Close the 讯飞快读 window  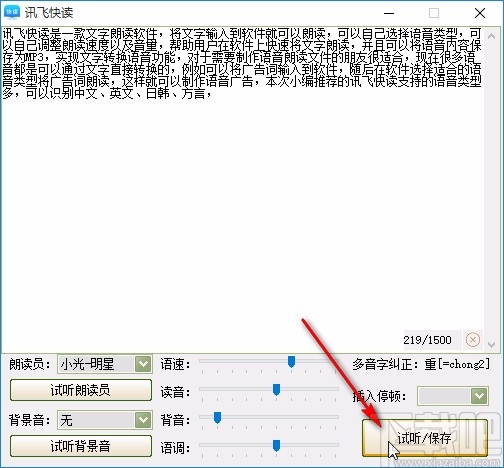pos(480,13)
